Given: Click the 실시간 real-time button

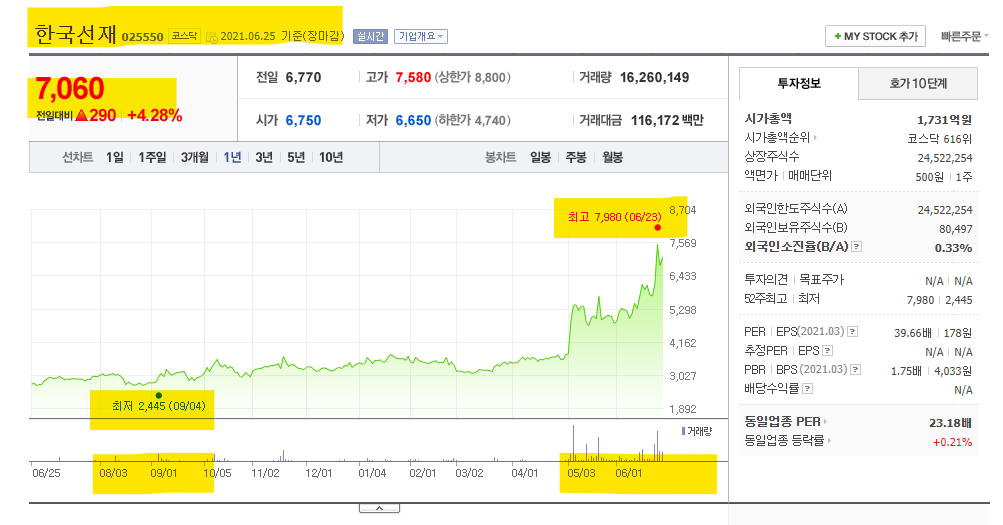Looking at the screenshot, I should pos(370,36).
